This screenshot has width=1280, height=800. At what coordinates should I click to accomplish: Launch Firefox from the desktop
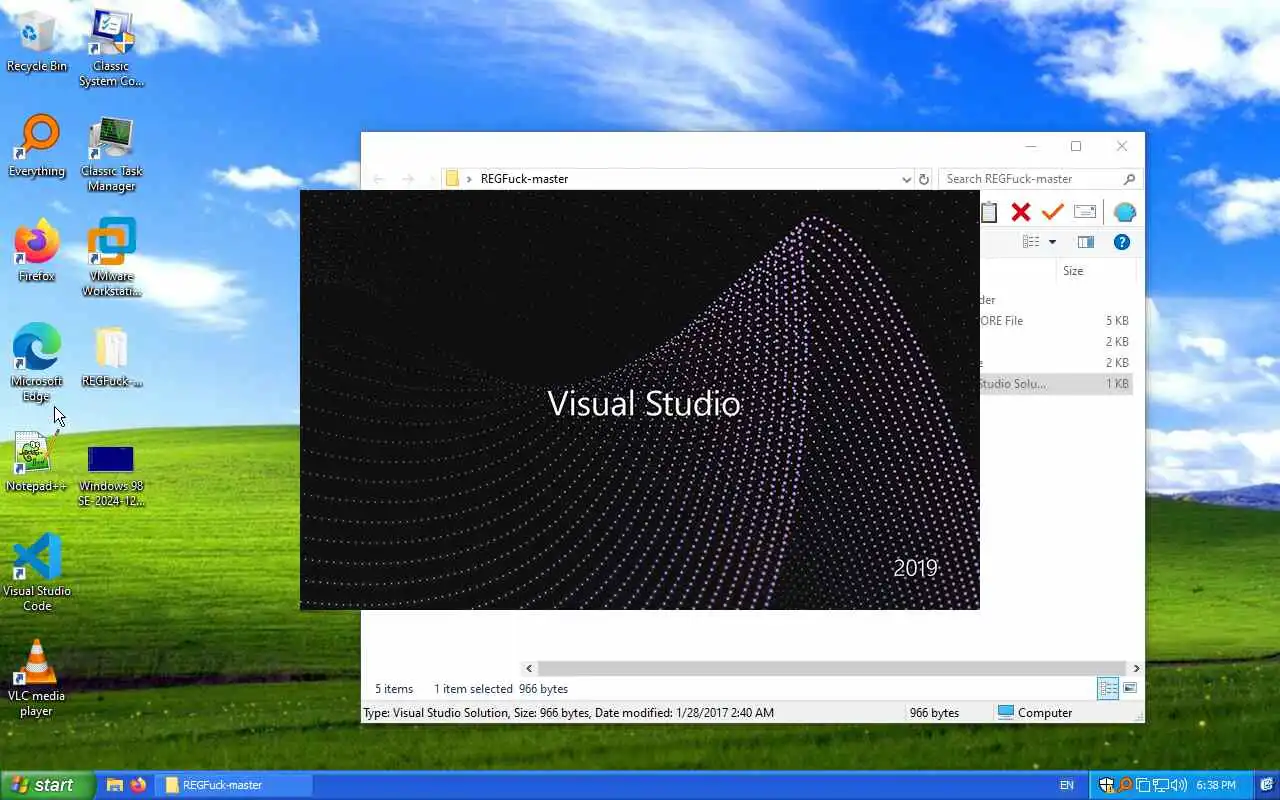click(37, 250)
